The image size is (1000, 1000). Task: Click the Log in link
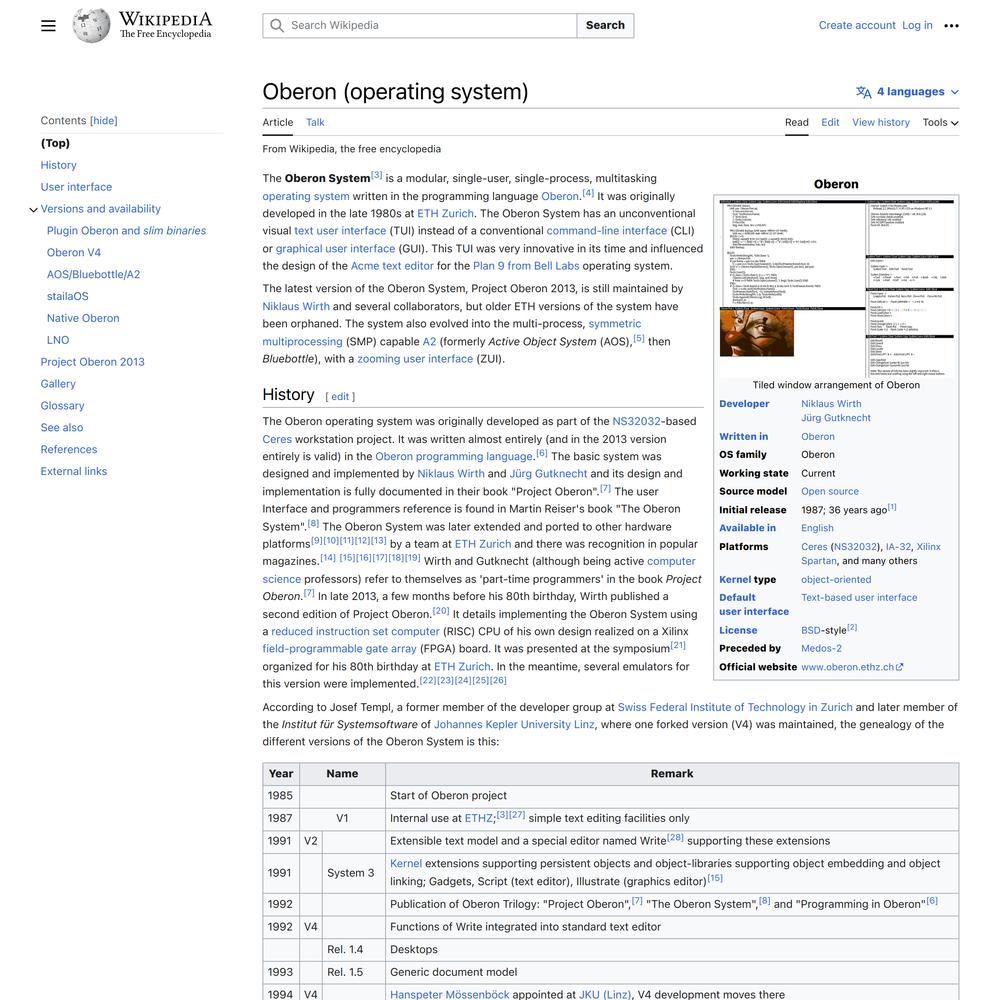click(917, 26)
